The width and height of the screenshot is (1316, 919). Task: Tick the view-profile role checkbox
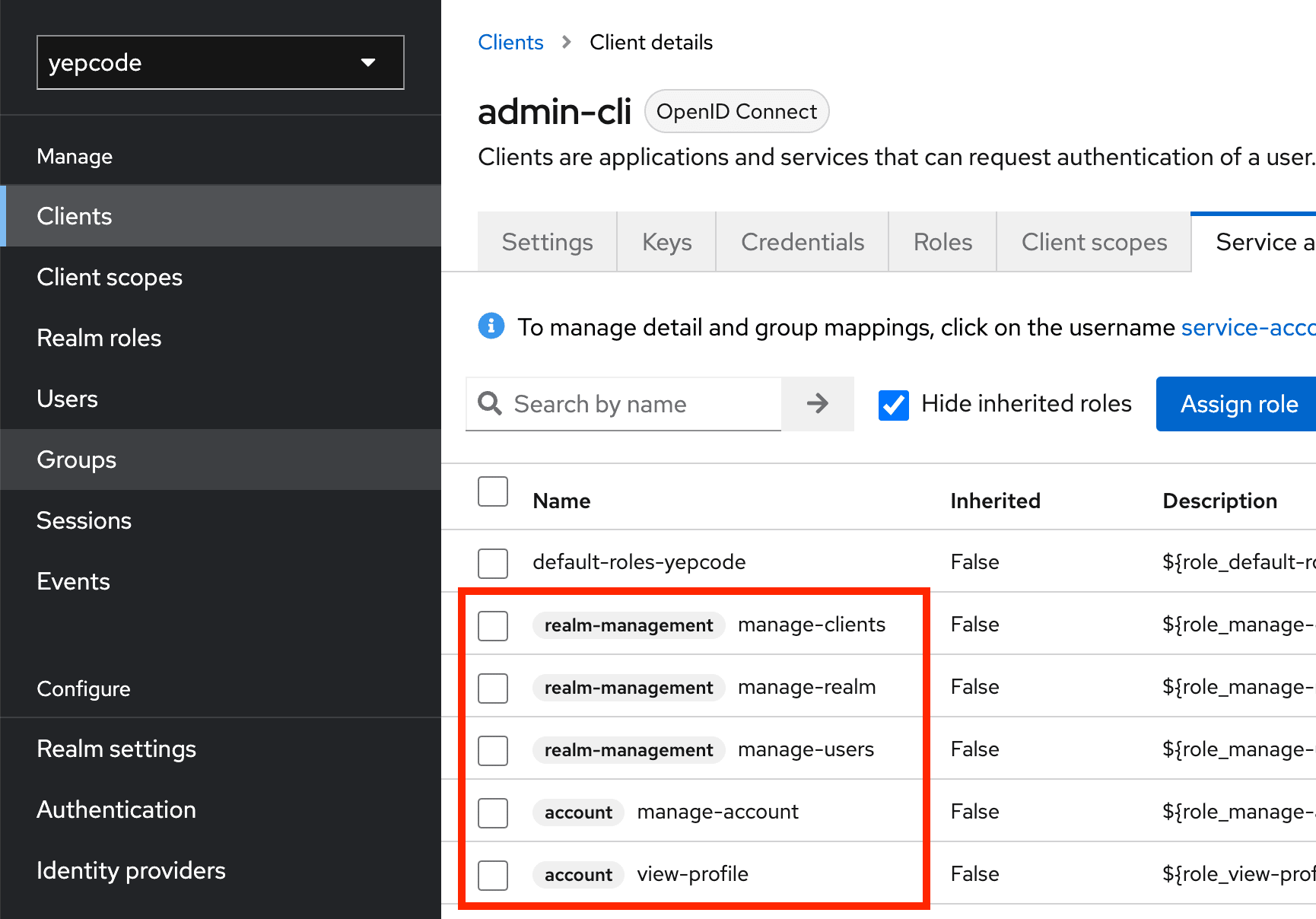coord(493,875)
